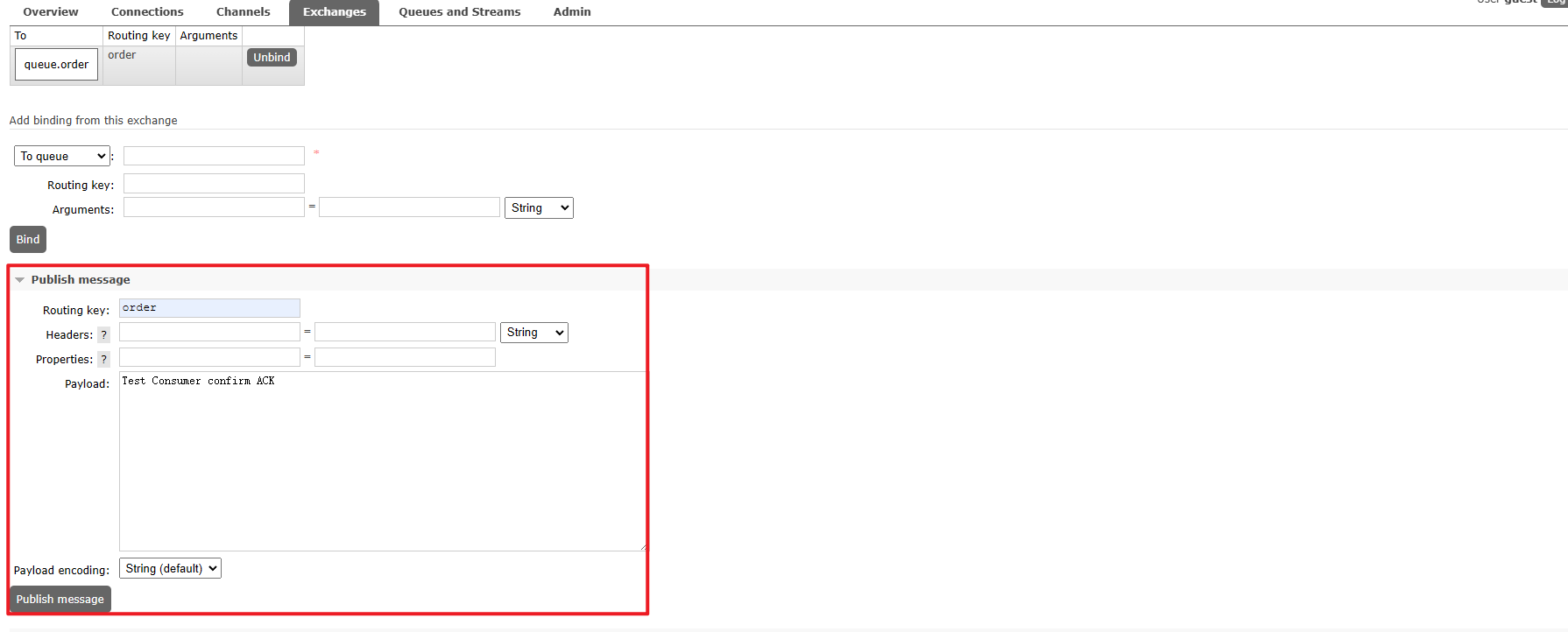The width and height of the screenshot is (1568, 632).
Task: Switch to the Admin tab
Action: (x=572, y=12)
